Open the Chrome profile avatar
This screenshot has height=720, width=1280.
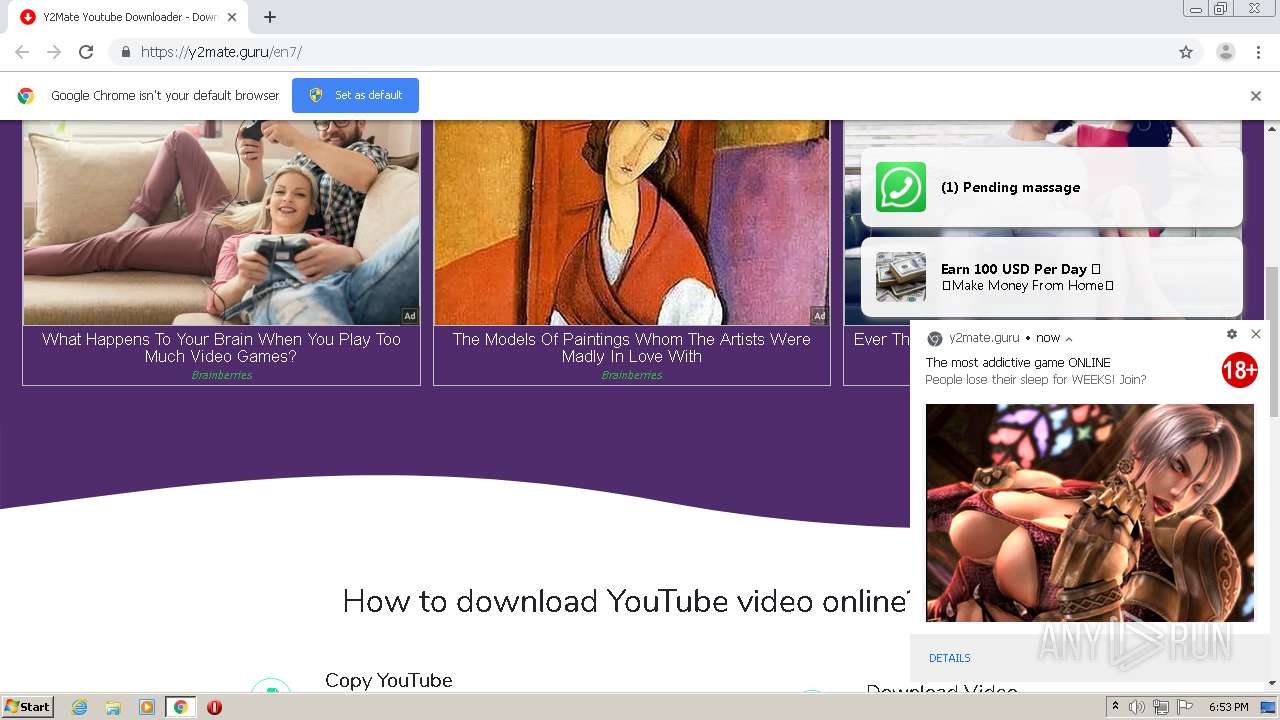[x=1225, y=52]
